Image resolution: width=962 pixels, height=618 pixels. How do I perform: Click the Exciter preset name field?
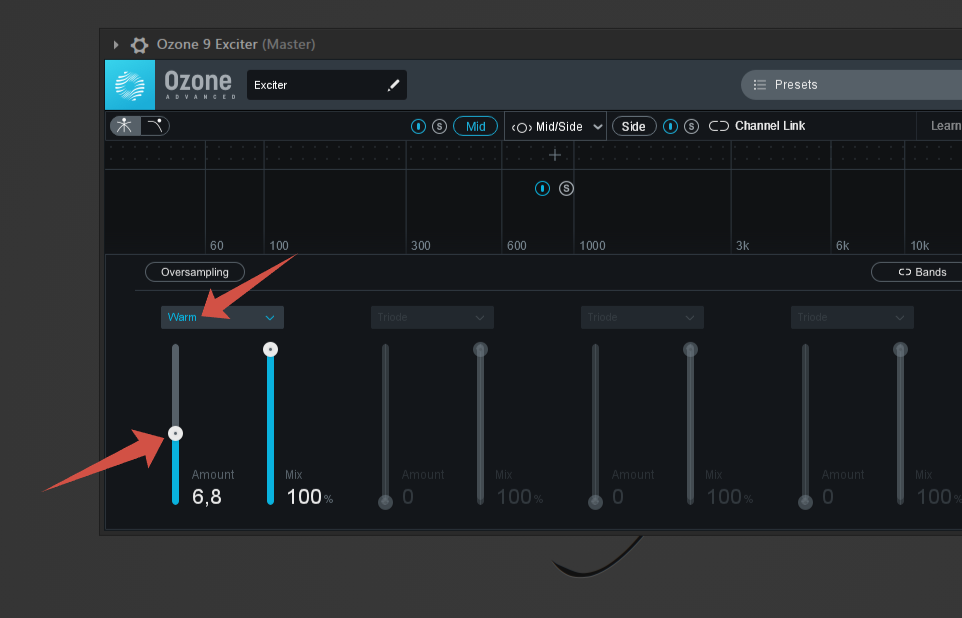(x=326, y=85)
